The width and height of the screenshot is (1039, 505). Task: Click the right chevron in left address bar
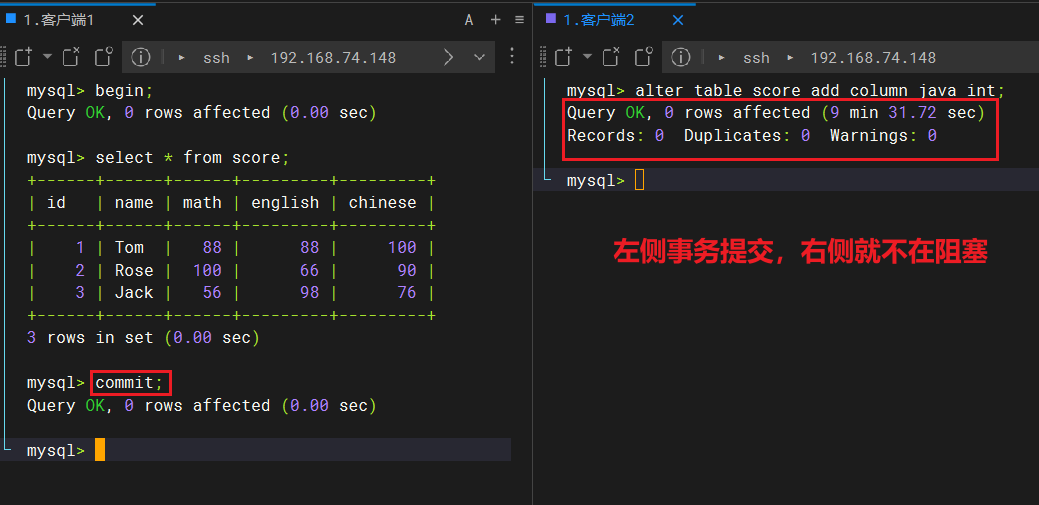tap(449, 58)
